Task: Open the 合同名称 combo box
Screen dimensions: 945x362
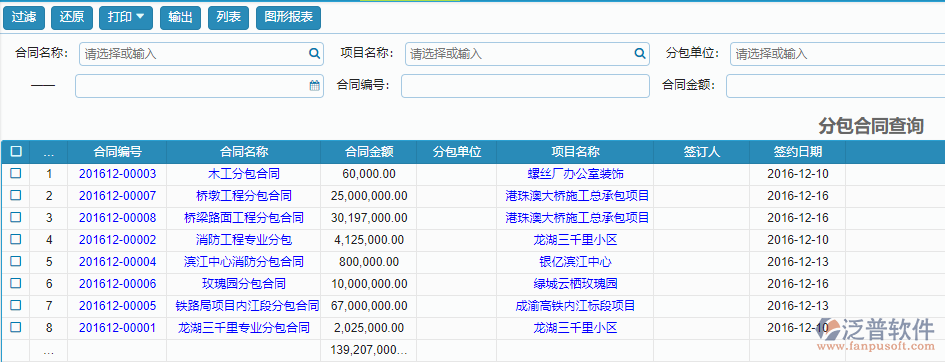Action: tap(201, 54)
